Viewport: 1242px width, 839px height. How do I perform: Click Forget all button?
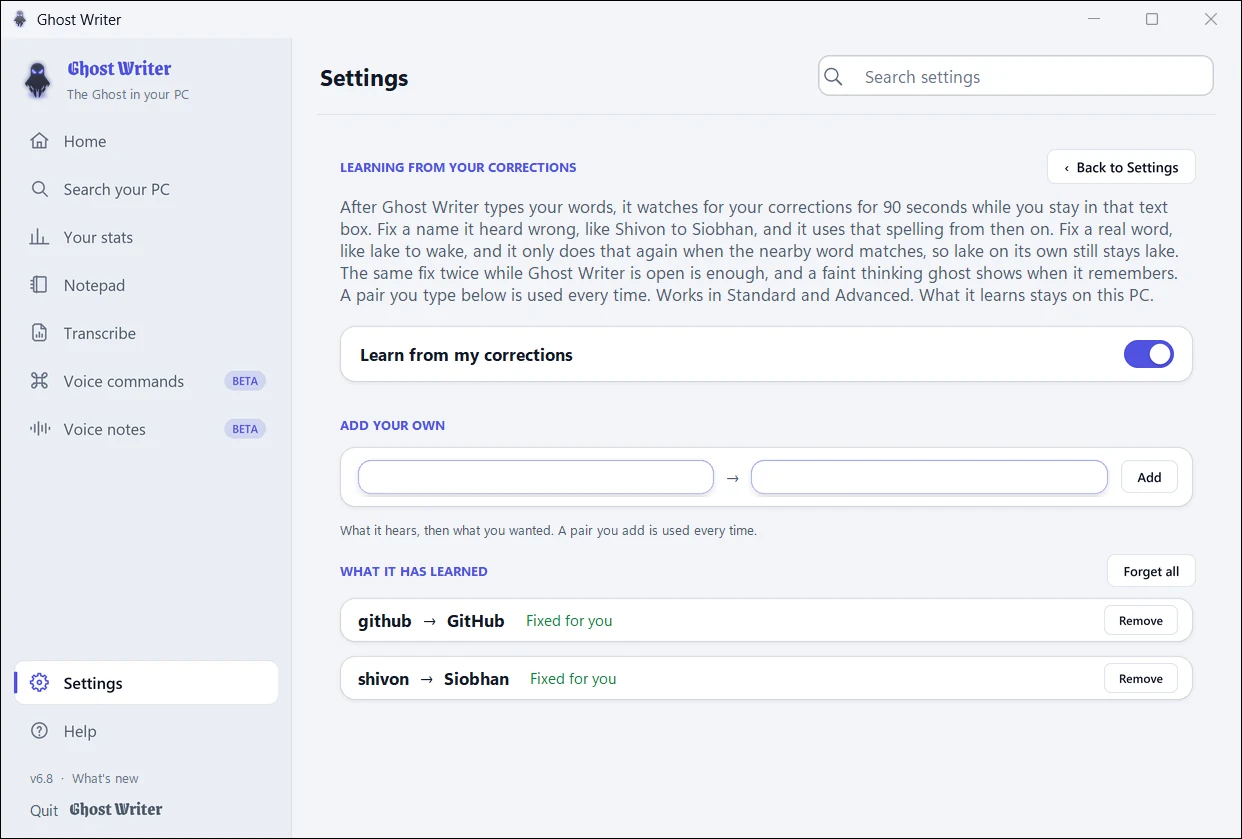(1151, 571)
